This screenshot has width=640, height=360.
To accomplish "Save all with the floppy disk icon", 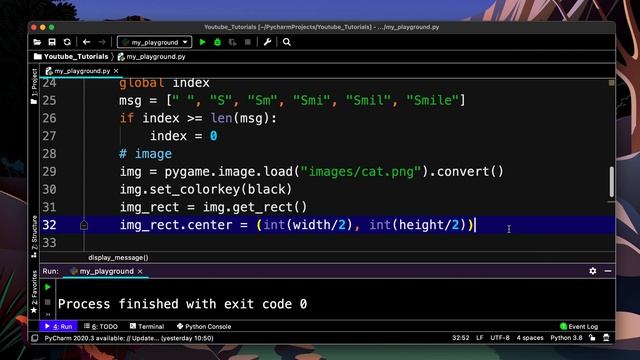I will (52, 42).
